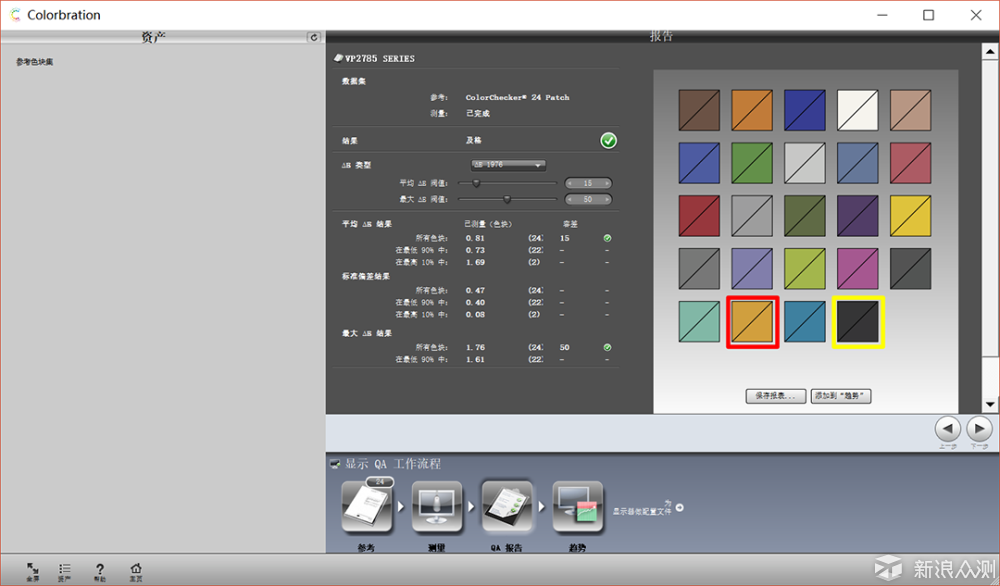Select the light skin tan patch
This screenshot has width=1000, height=586.
point(911,110)
